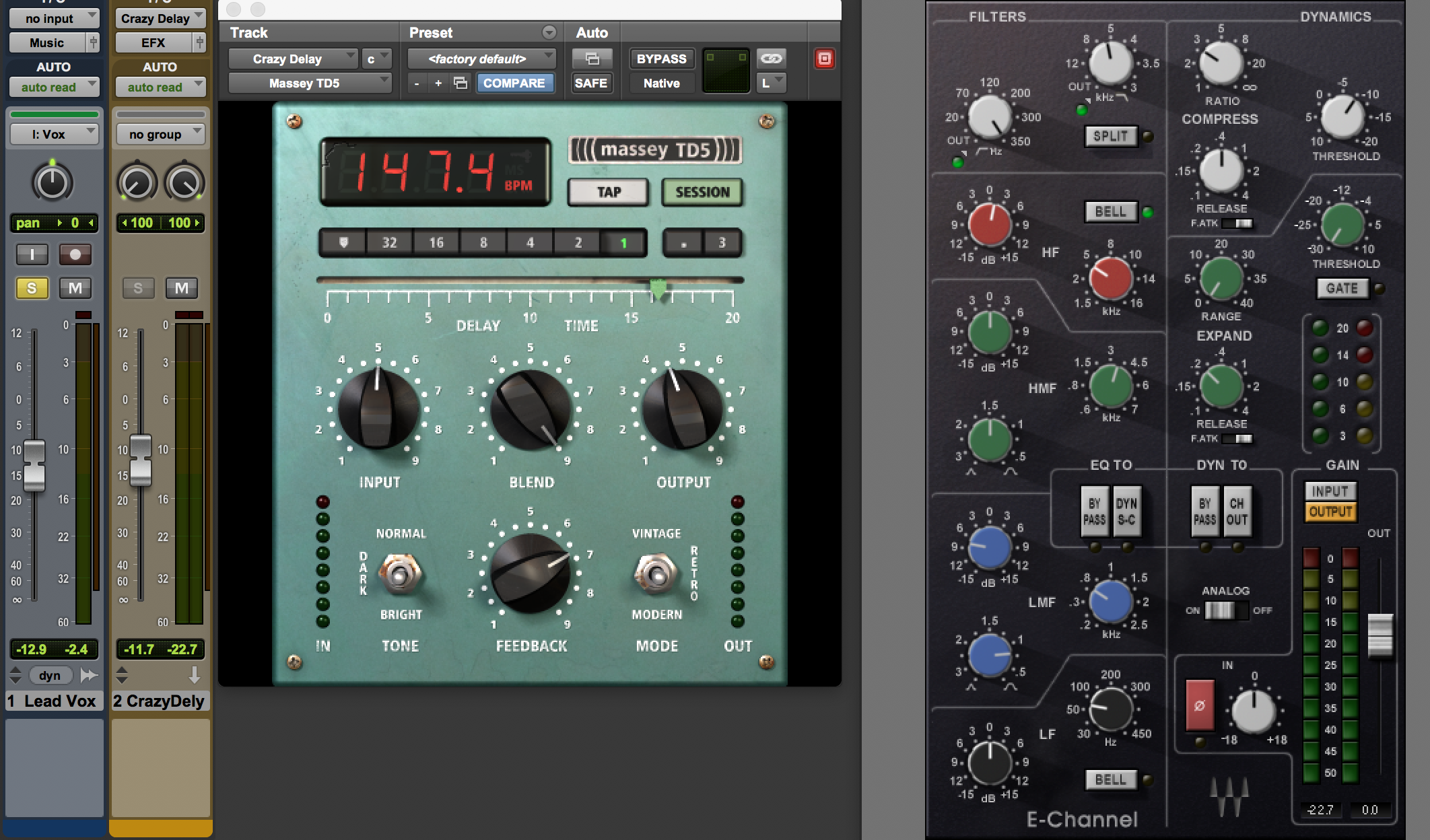1430x840 pixels.
Task: Open the plug-in automation enable window icon
Action: pyautogui.click(x=592, y=59)
